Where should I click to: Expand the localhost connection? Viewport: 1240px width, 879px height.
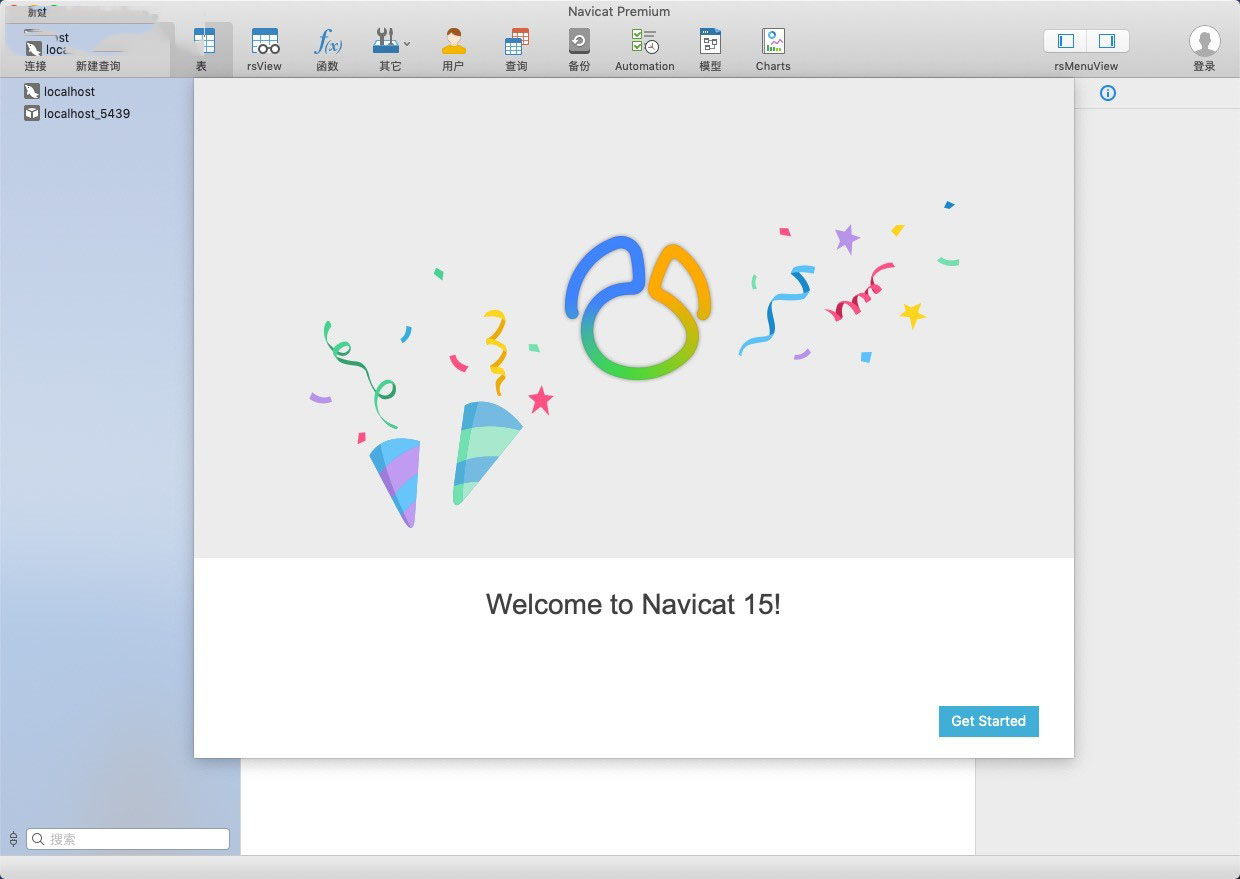pos(68,91)
